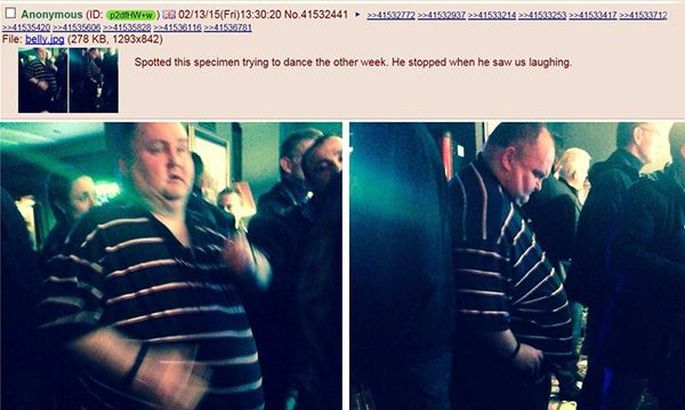Follow reply link >>41535606
The image size is (685, 410).
tap(76, 28)
